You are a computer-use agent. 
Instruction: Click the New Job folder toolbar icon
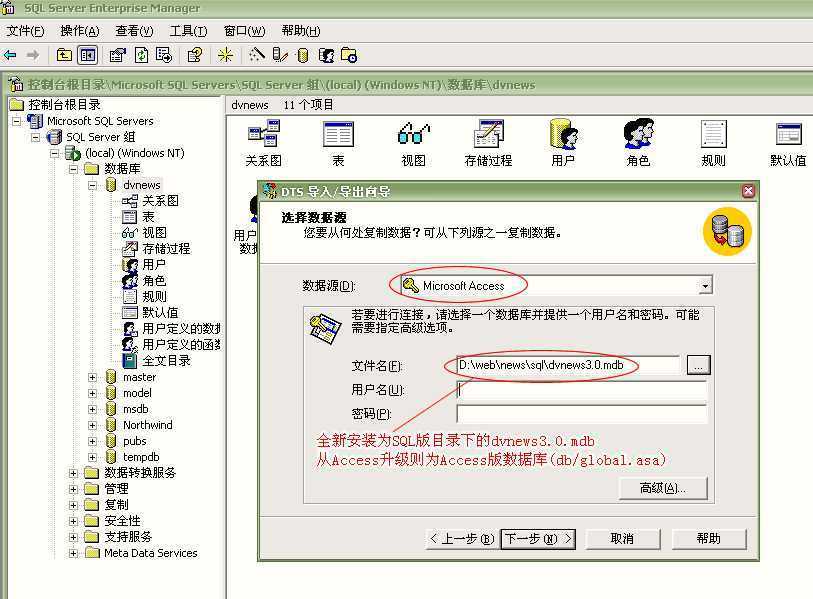tap(349, 55)
